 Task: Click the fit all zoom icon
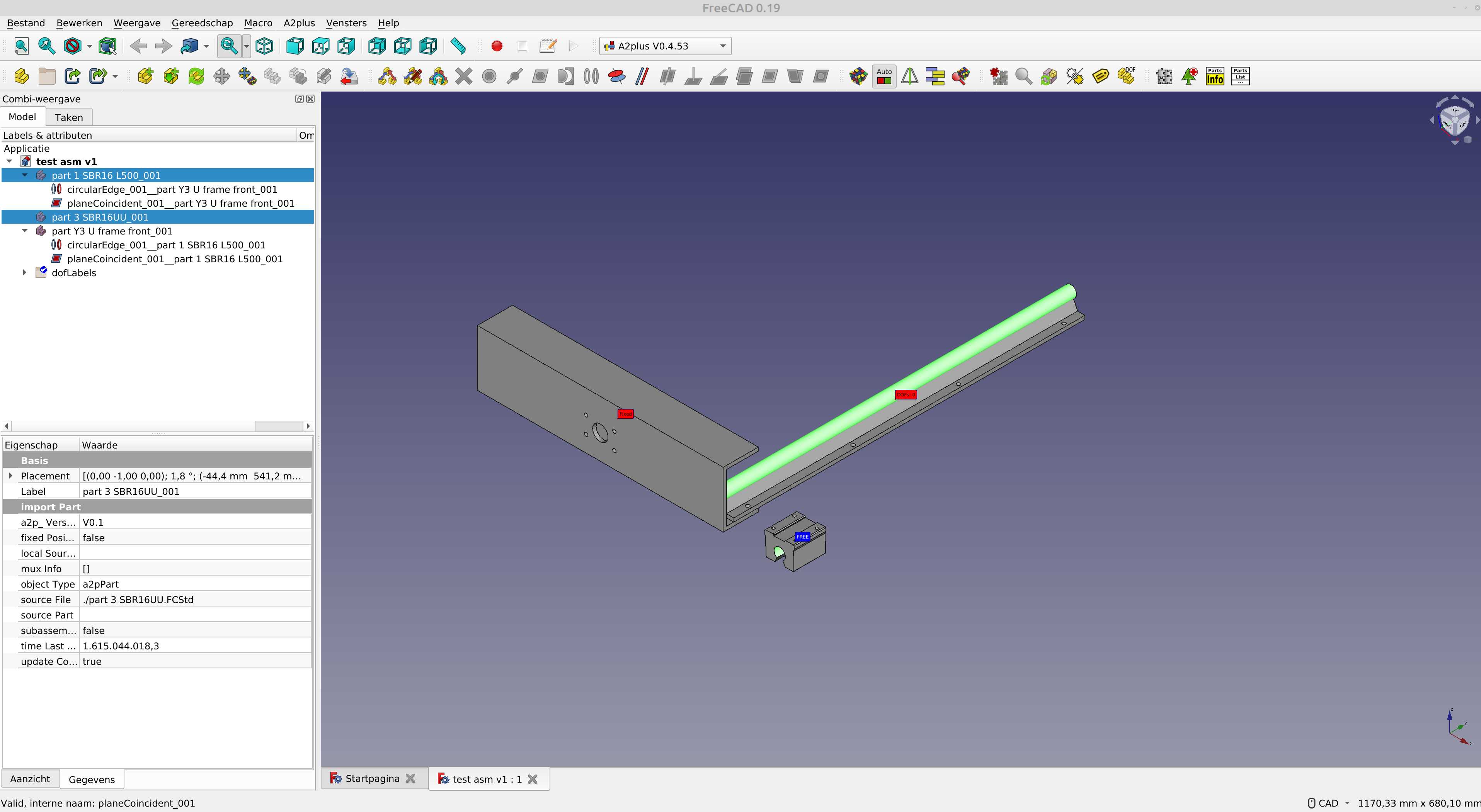21,46
